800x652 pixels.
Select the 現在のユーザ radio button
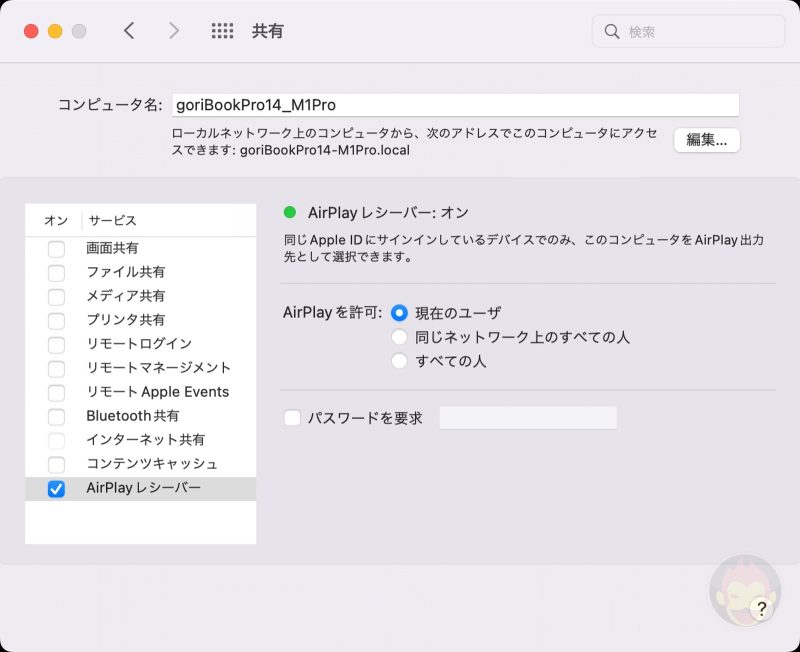pyautogui.click(x=400, y=313)
